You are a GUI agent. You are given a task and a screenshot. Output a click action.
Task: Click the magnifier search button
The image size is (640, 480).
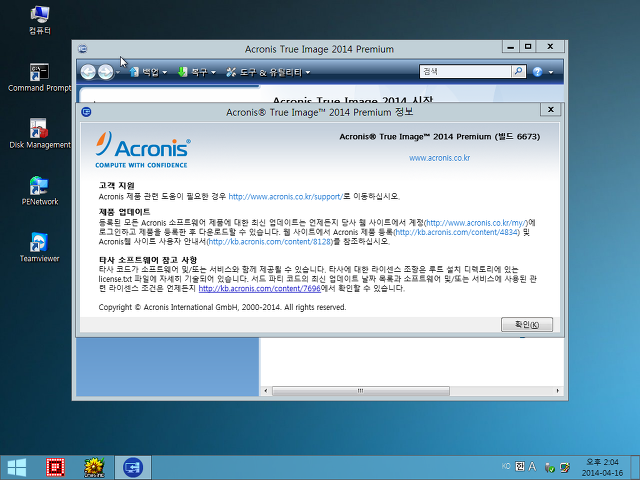(518, 71)
